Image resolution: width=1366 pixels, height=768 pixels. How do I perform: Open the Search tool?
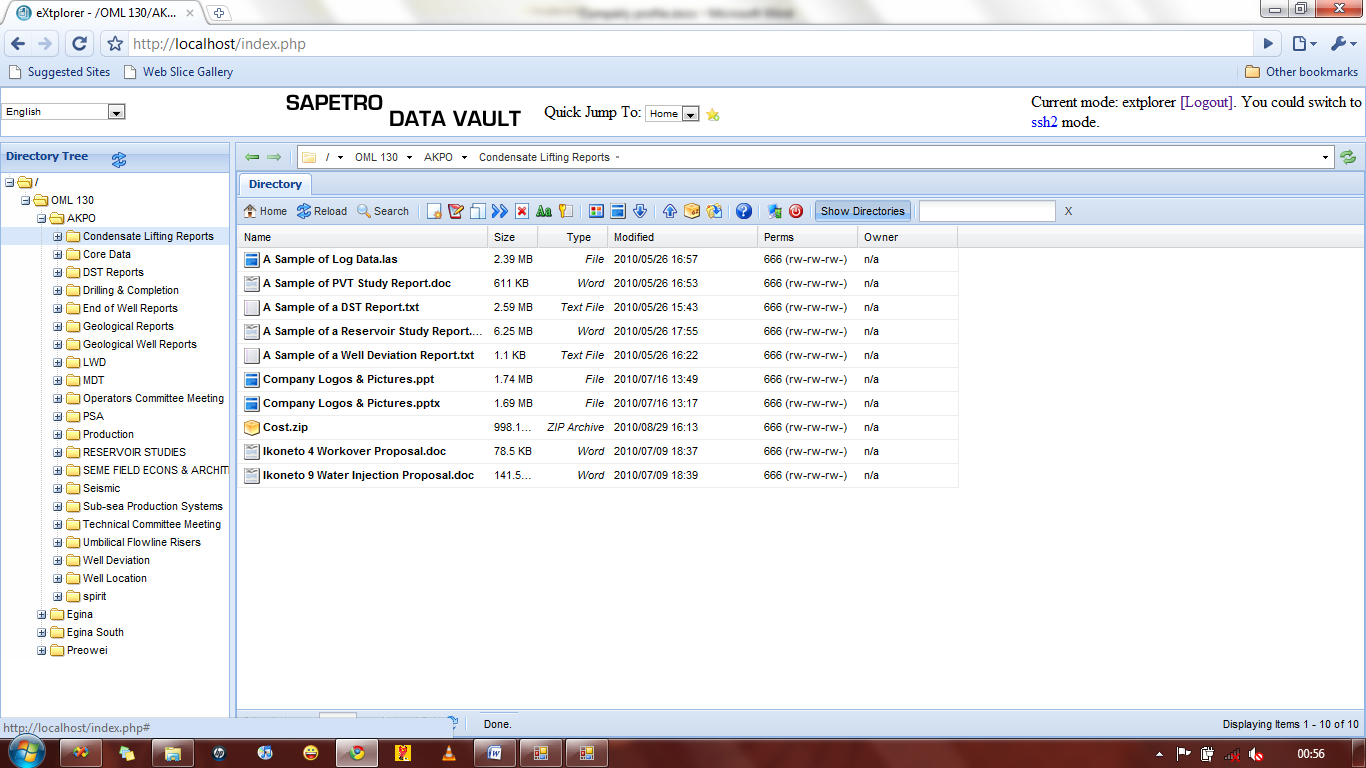pos(383,211)
